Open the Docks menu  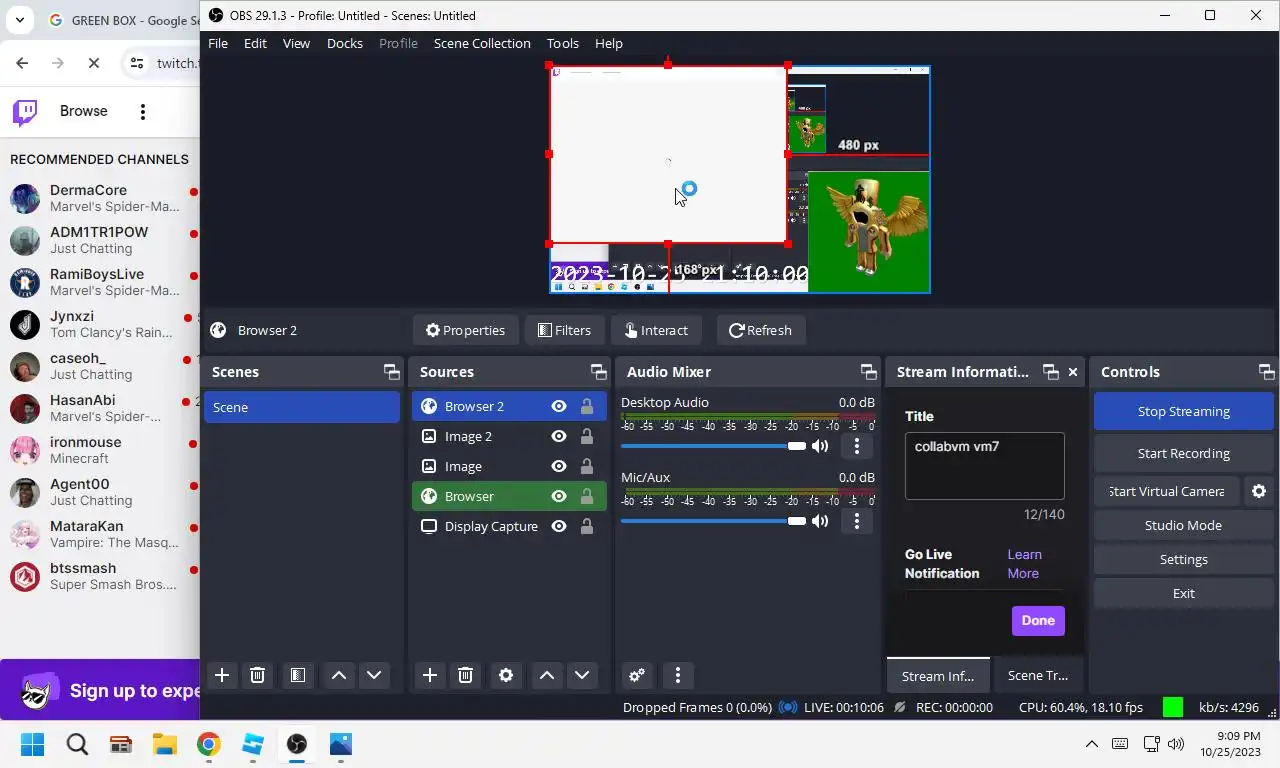pos(345,43)
